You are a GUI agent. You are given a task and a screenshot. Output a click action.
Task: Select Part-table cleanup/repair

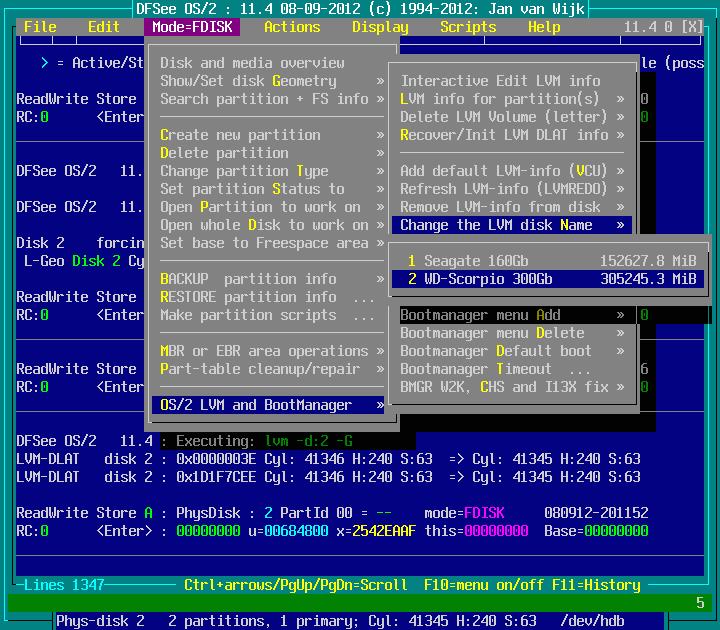click(260, 369)
